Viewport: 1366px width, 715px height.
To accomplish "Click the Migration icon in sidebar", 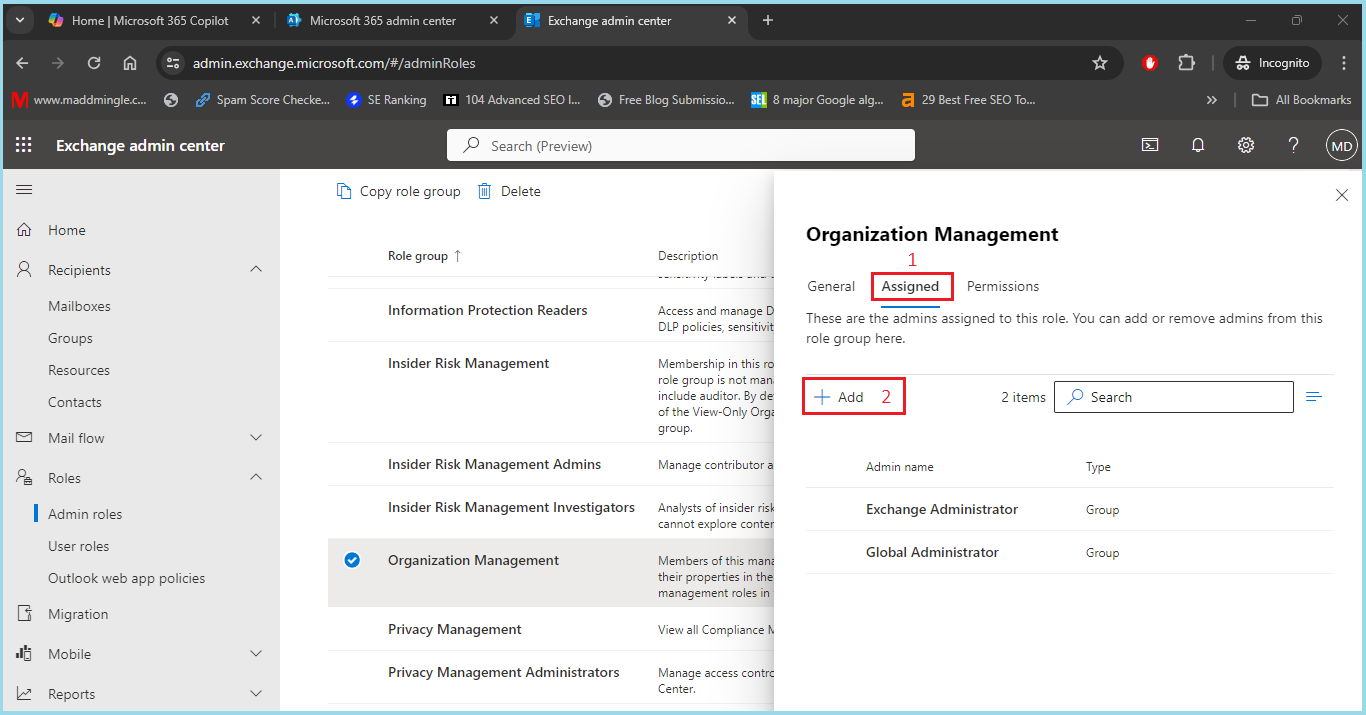I will click(x=24, y=614).
